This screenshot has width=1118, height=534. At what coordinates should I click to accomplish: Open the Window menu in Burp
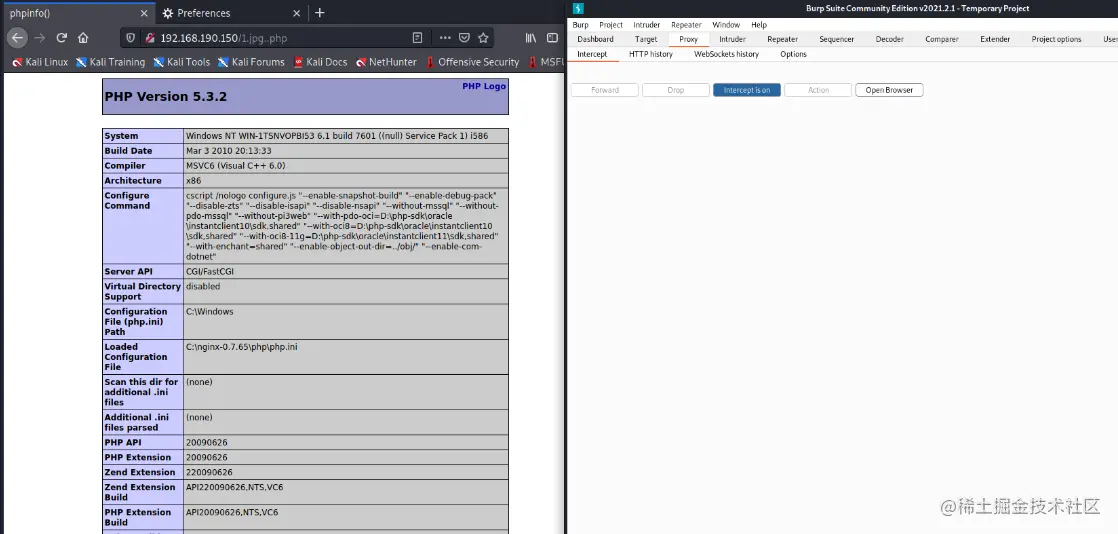[x=726, y=25]
